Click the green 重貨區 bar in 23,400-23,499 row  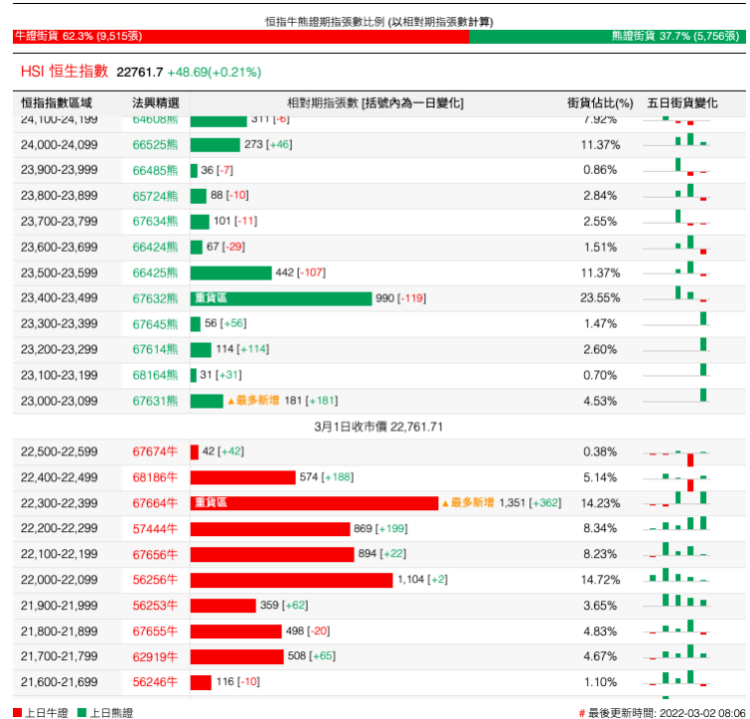click(x=281, y=299)
